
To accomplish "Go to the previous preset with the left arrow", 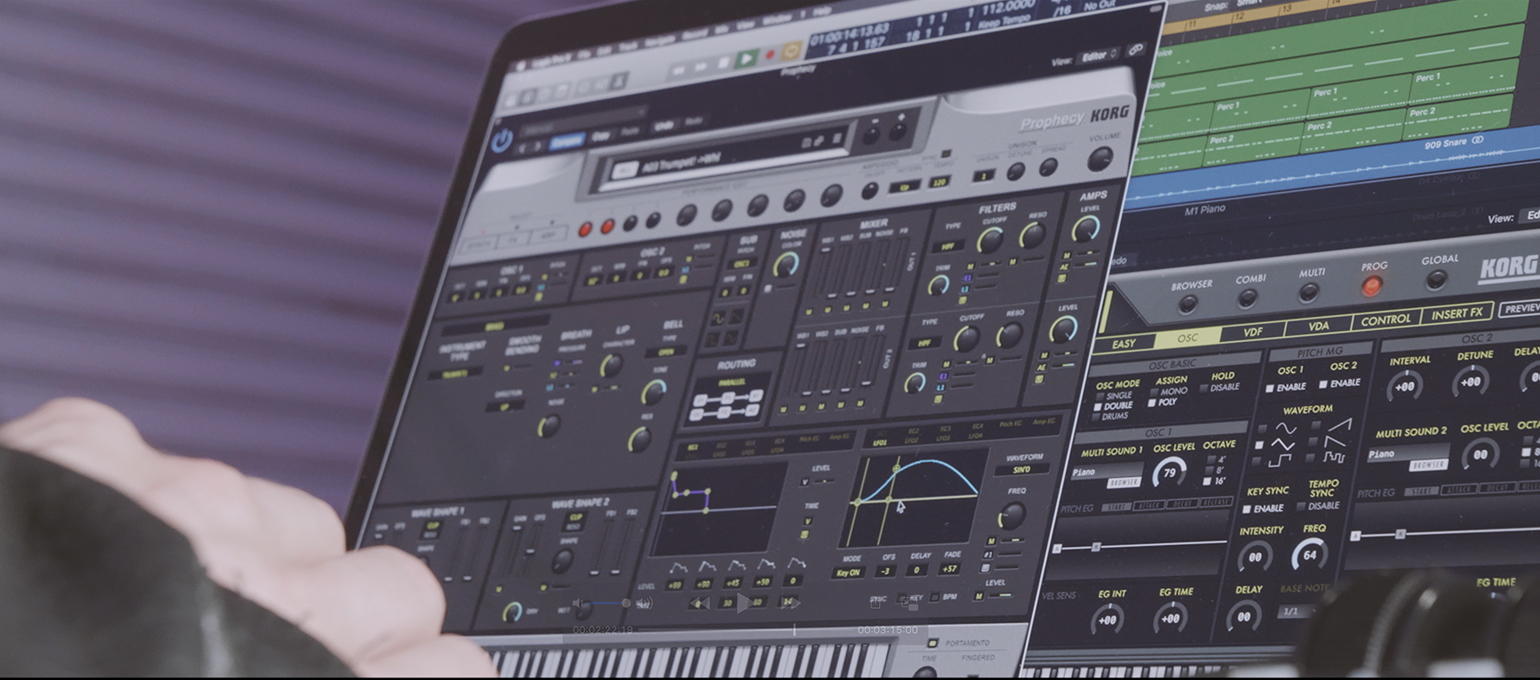I will click(520, 147).
